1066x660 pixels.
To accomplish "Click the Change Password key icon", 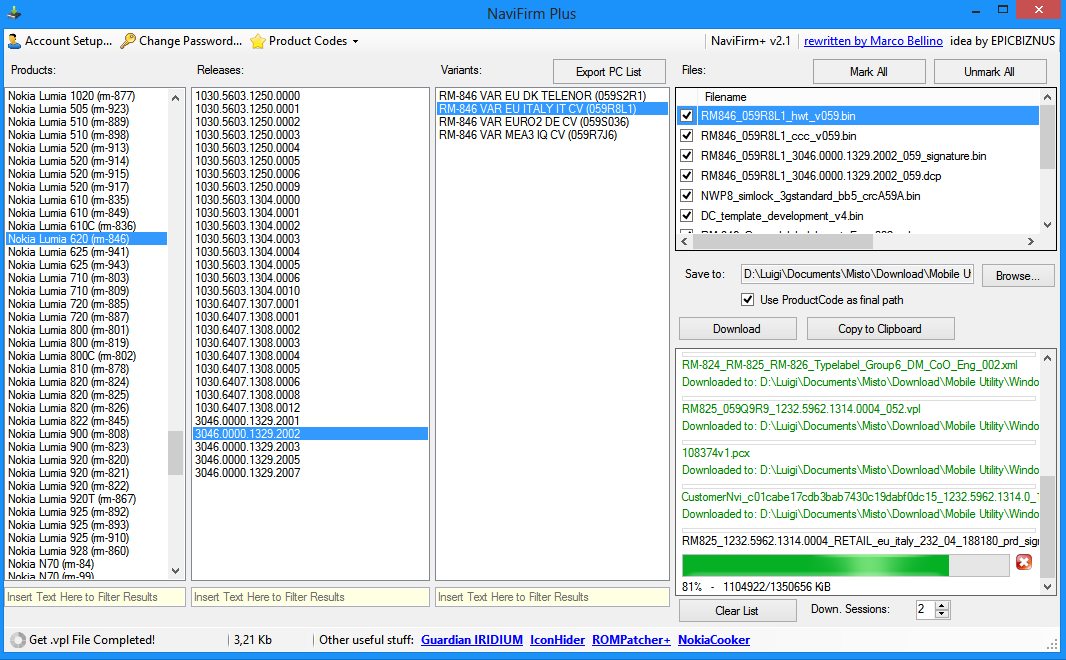I will (x=127, y=41).
